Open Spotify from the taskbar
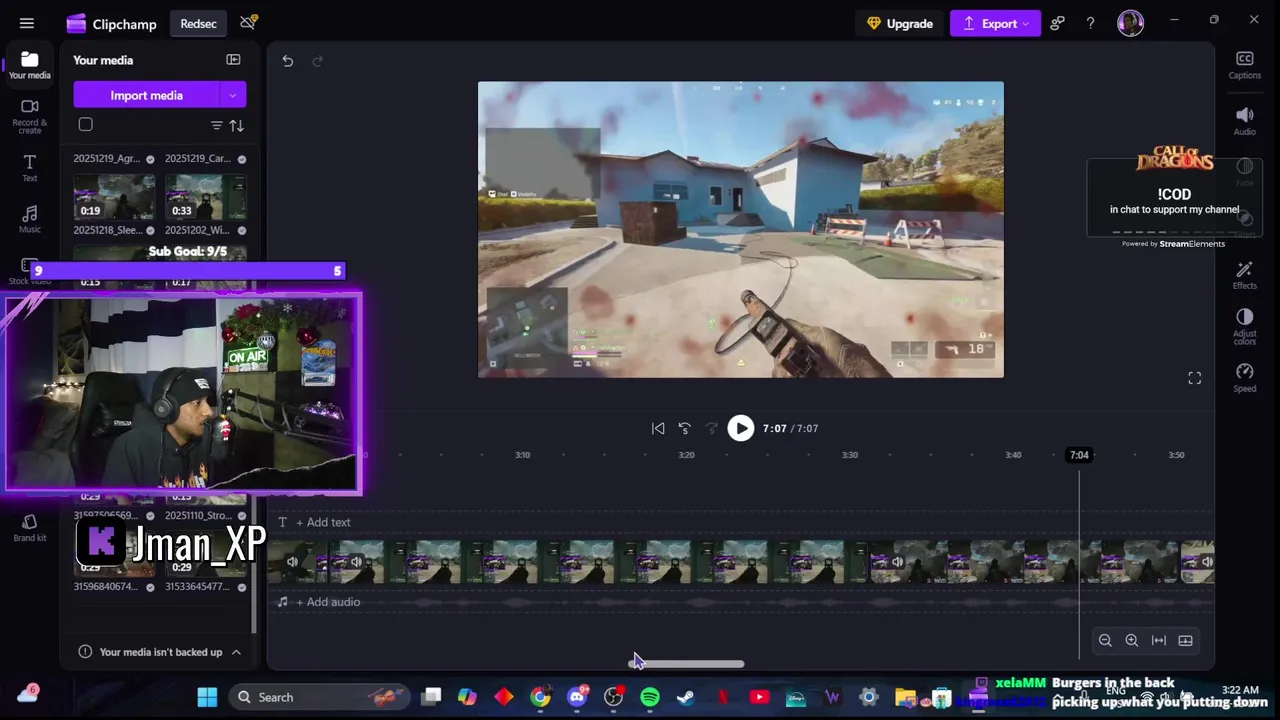Image resolution: width=1280 pixels, height=720 pixels. pyautogui.click(x=650, y=697)
